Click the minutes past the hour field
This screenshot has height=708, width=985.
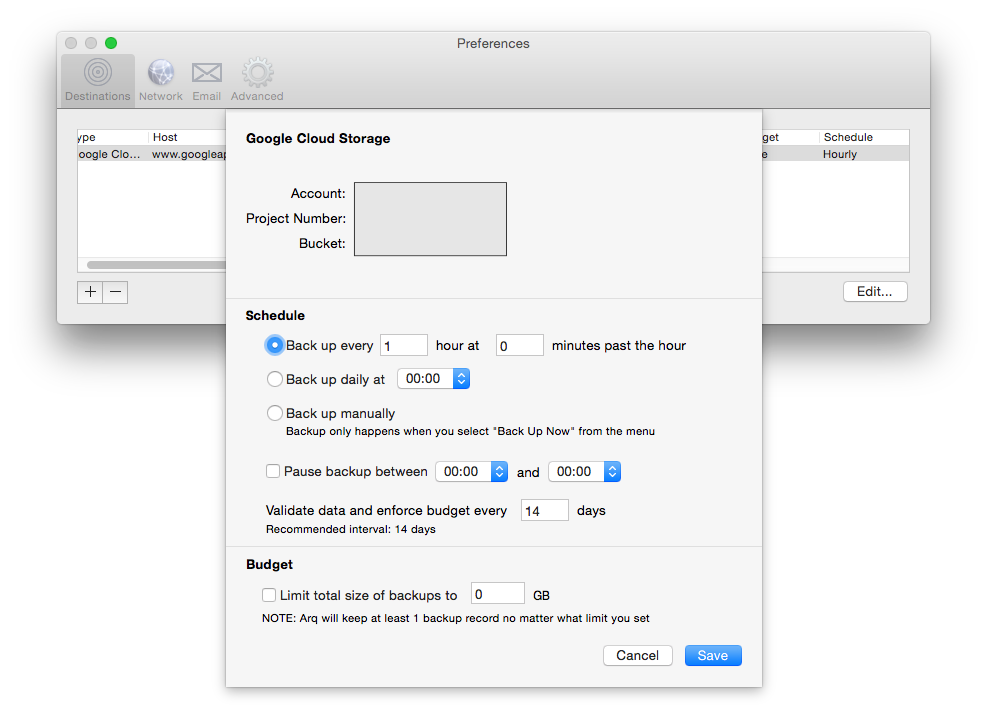520,346
